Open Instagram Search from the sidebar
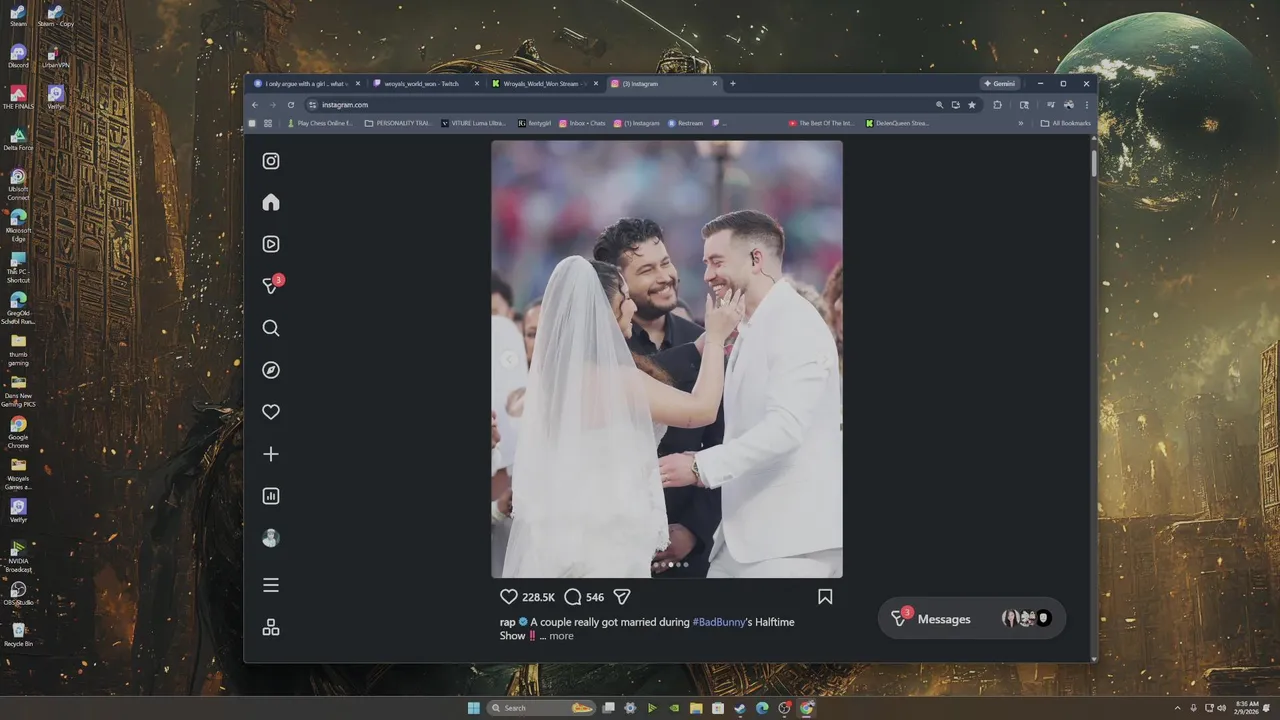 click(x=271, y=328)
